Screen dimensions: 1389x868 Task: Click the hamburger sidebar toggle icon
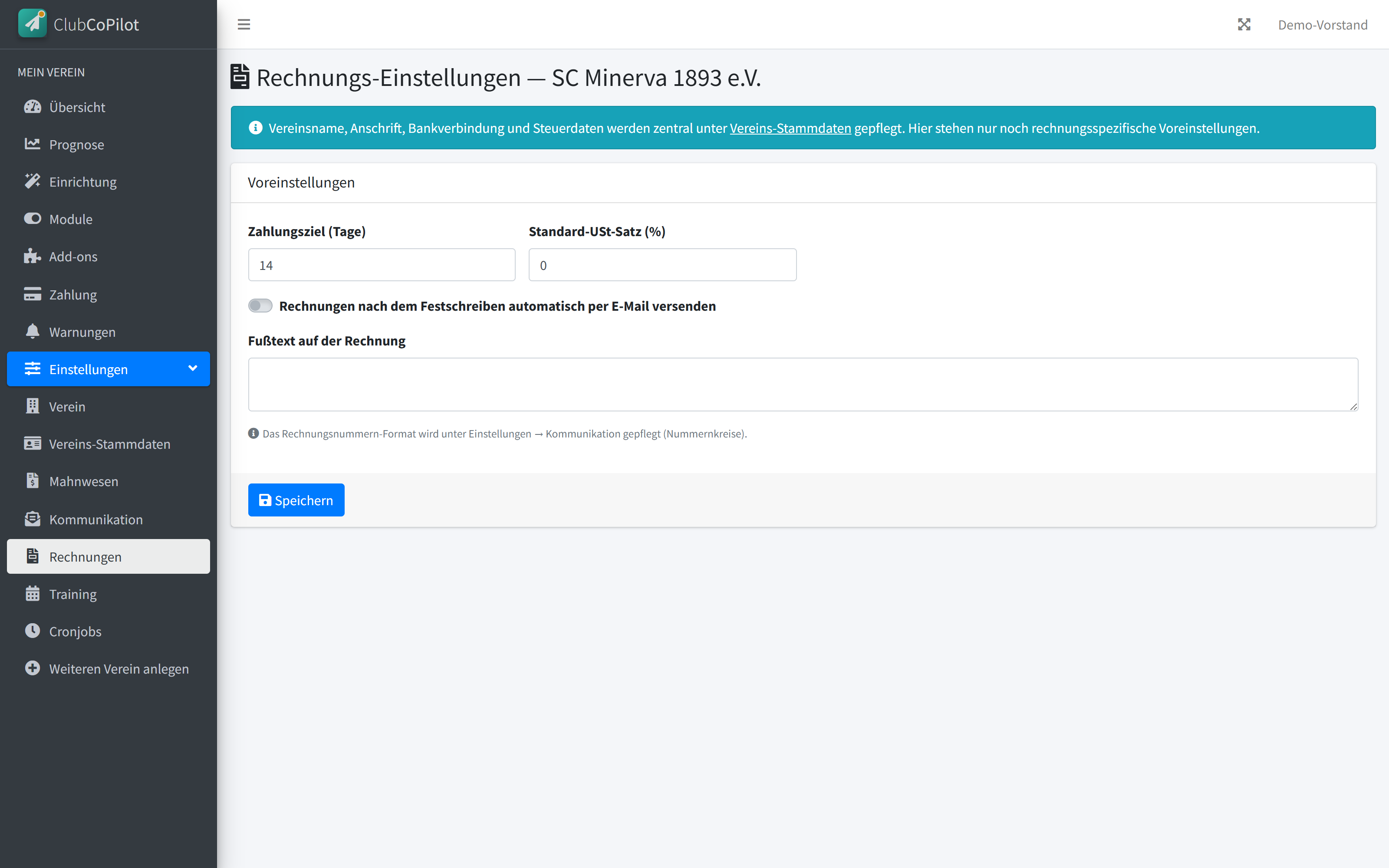point(244,25)
